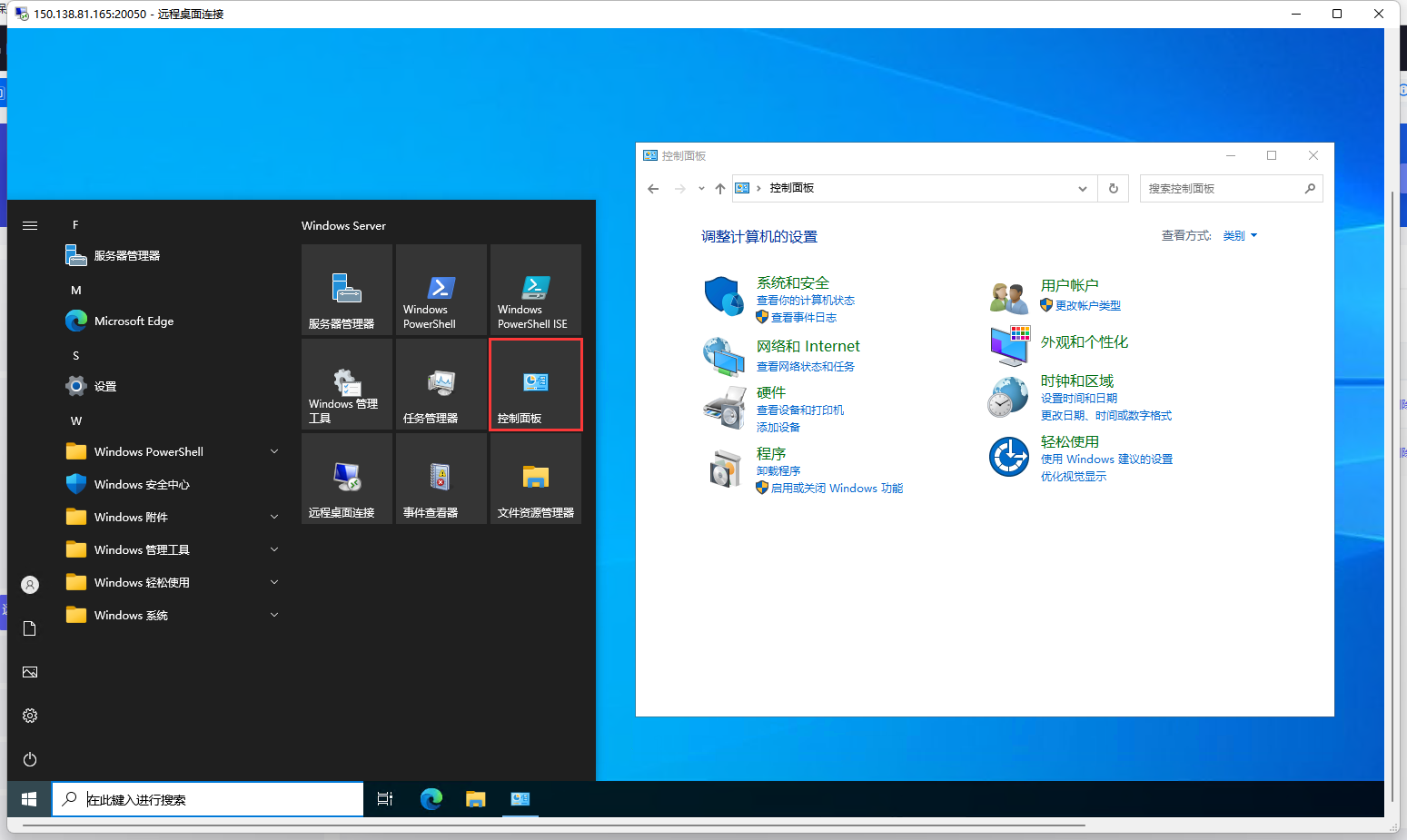
Task: Open the 任务管理器 tile
Action: pyautogui.click(x=441, y=384)
